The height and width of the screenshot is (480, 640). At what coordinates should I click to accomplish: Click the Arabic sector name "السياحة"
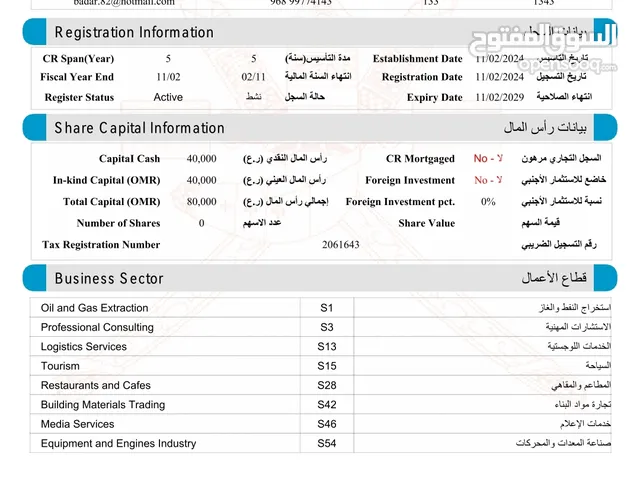598,365
